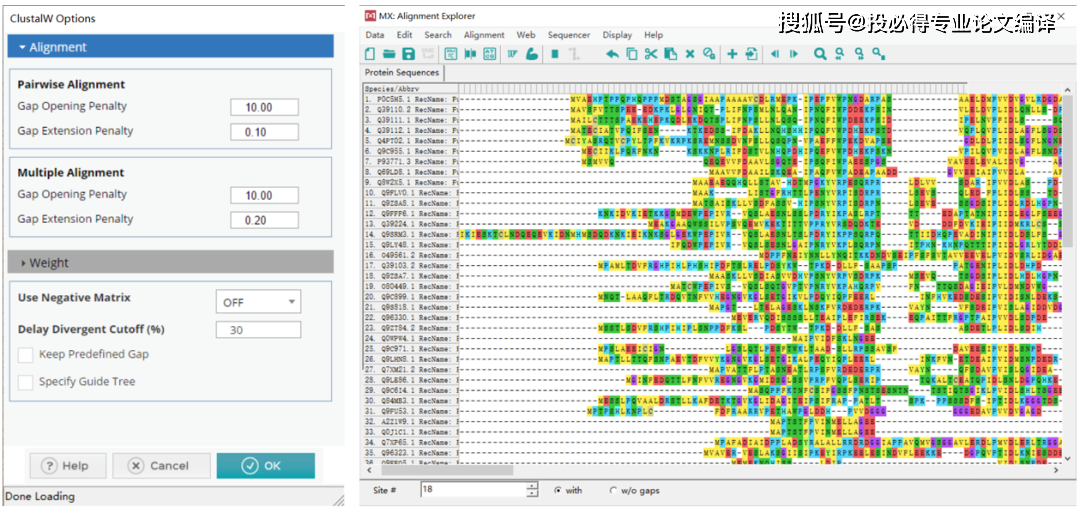Image resolution: width=1080 pixels, height=513 pixels.
Task: Align by MUSCLE arm icon
Action: pyautogui.click(x=531, y=54)
